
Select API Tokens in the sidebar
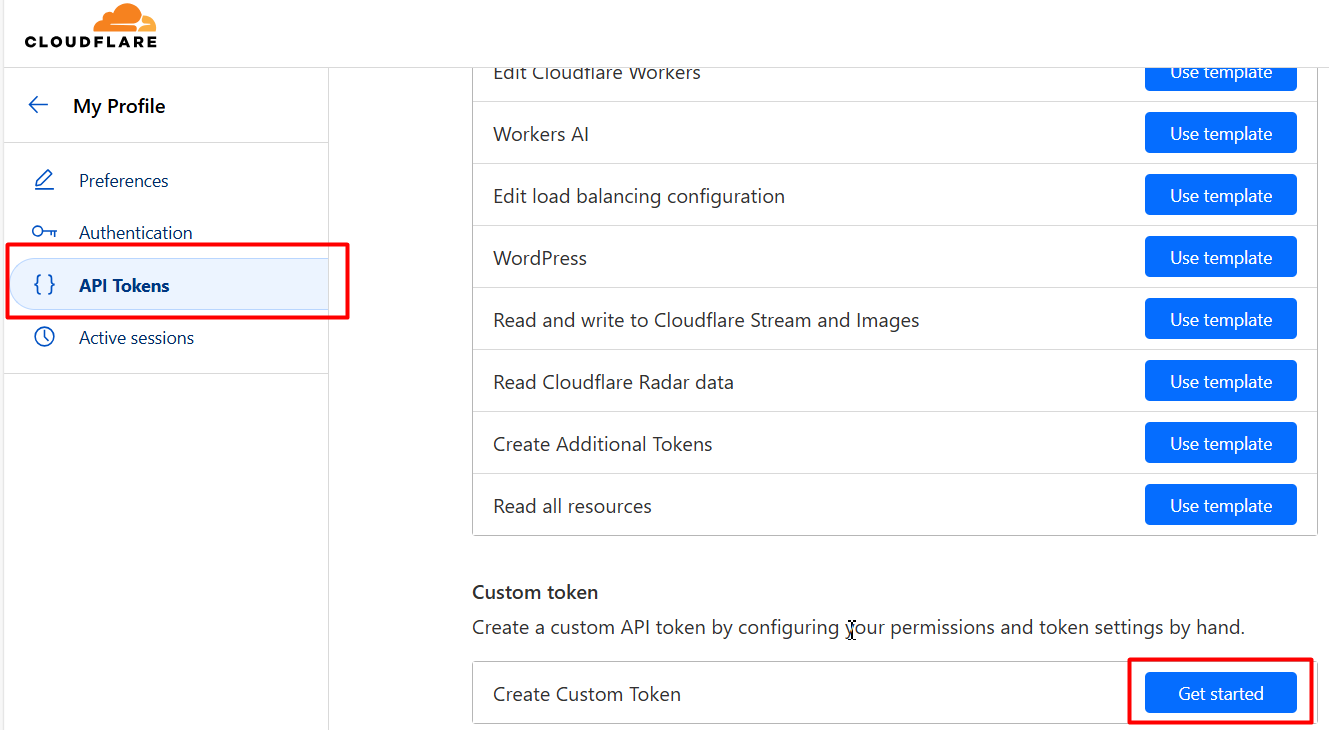point(169,285)
